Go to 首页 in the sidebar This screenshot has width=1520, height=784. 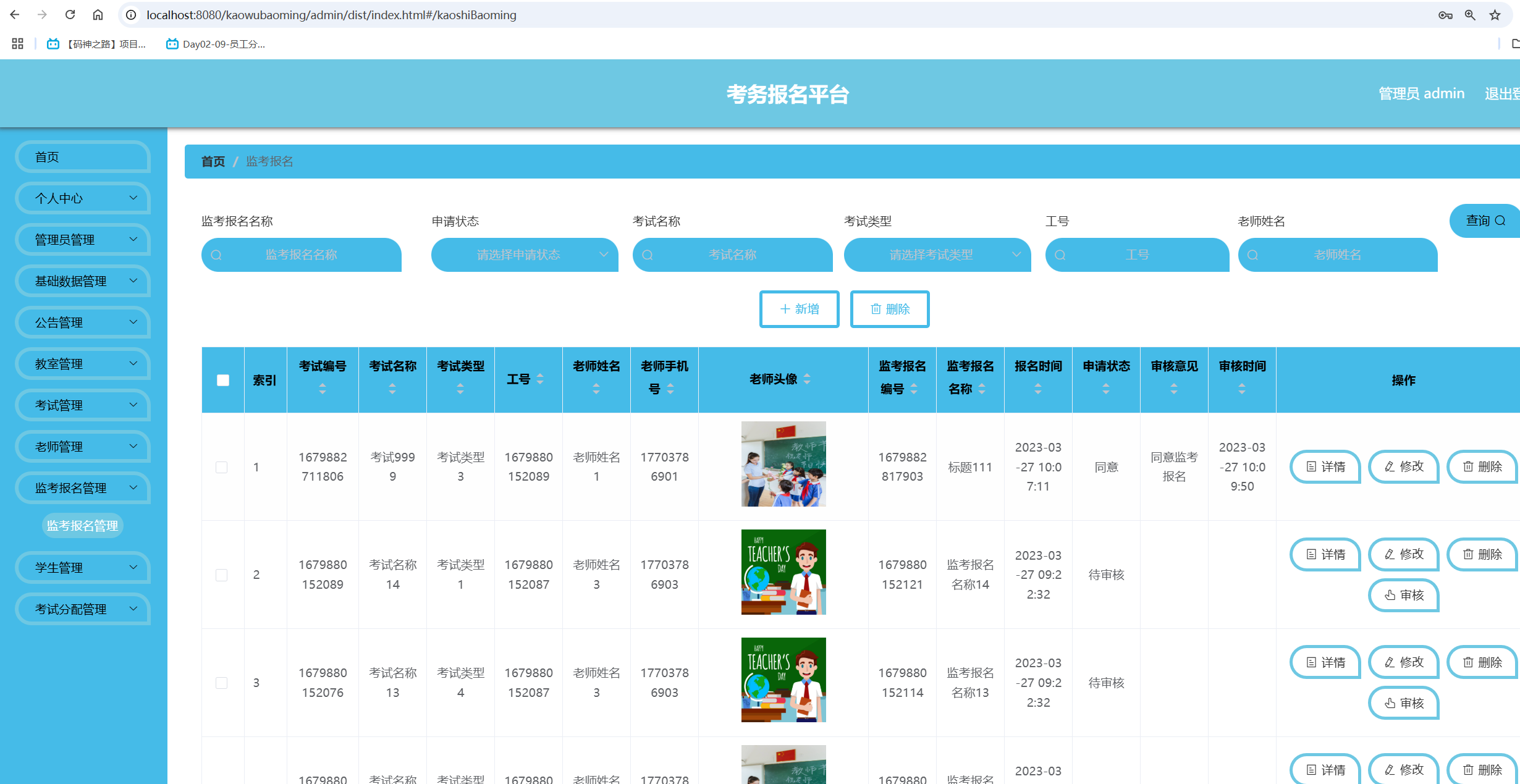(83, 157)
